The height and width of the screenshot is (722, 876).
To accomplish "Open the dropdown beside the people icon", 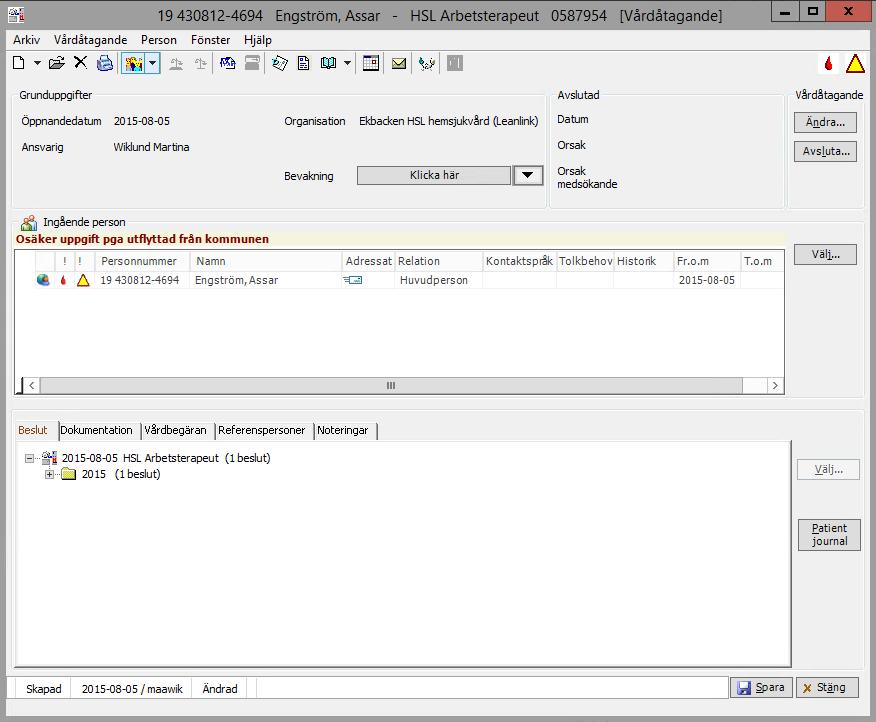I will click(x=153, y=63).
